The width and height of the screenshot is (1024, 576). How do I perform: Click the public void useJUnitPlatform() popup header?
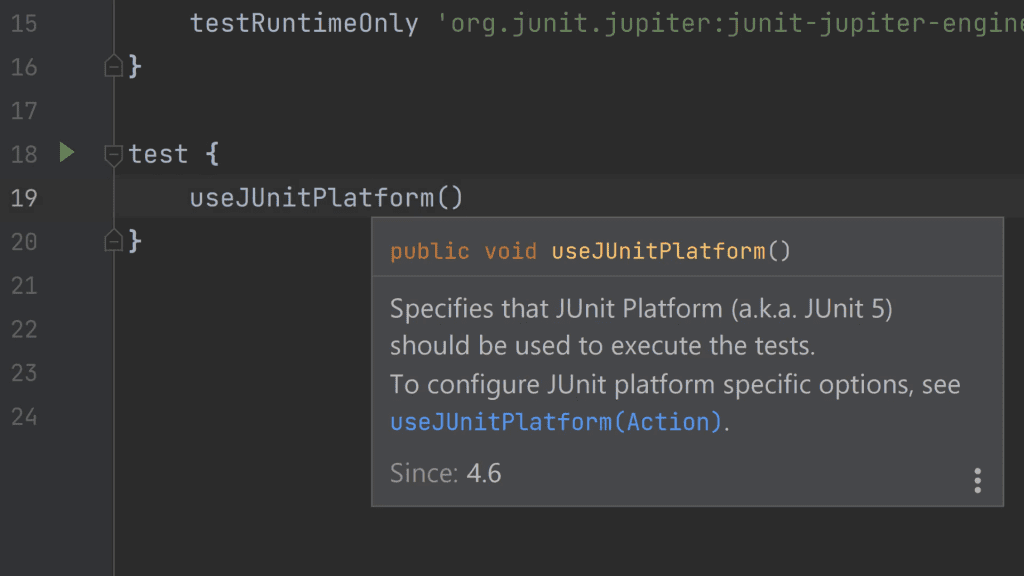click(x=589, y=251)
